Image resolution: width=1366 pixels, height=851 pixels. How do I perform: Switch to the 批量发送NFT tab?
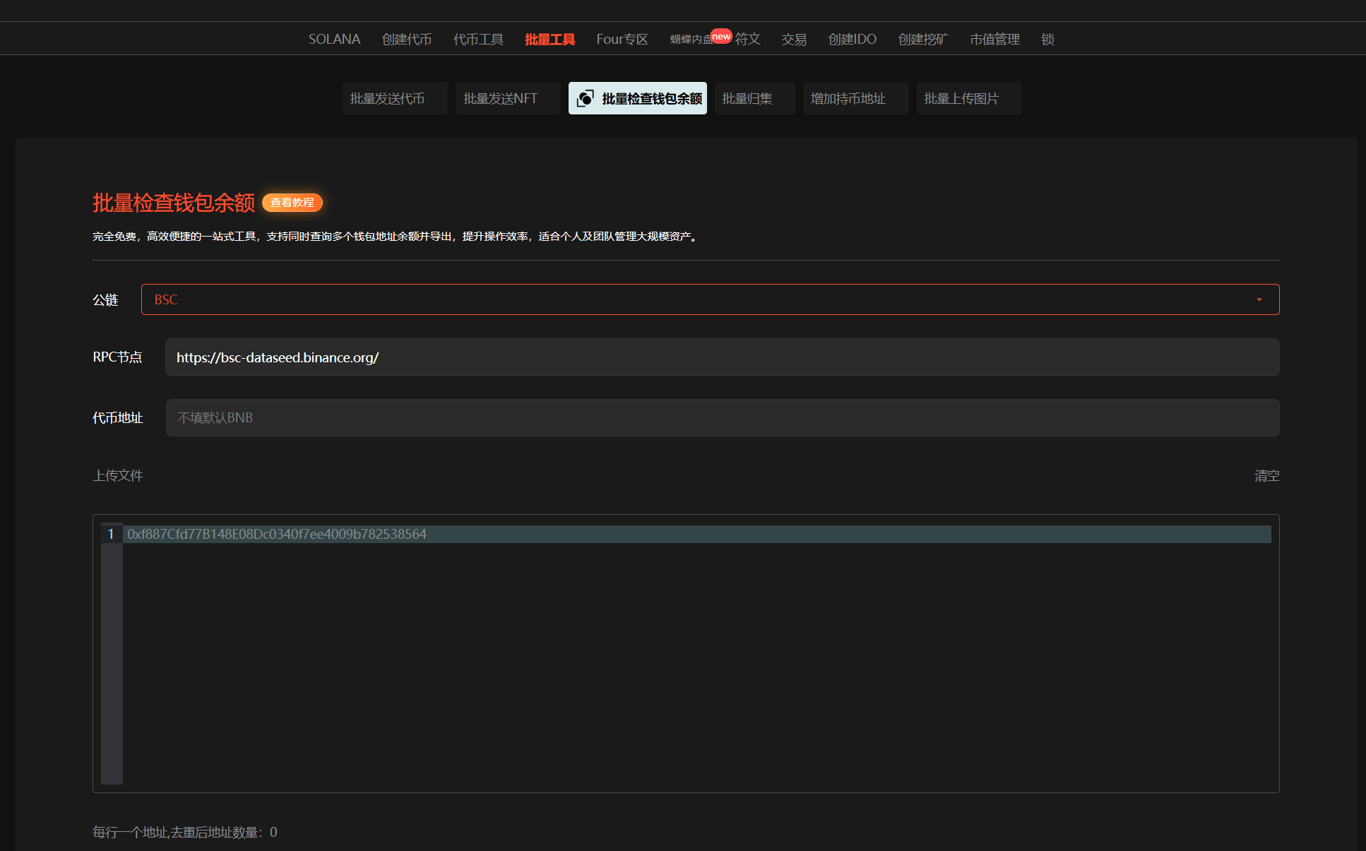click(507, 98)
